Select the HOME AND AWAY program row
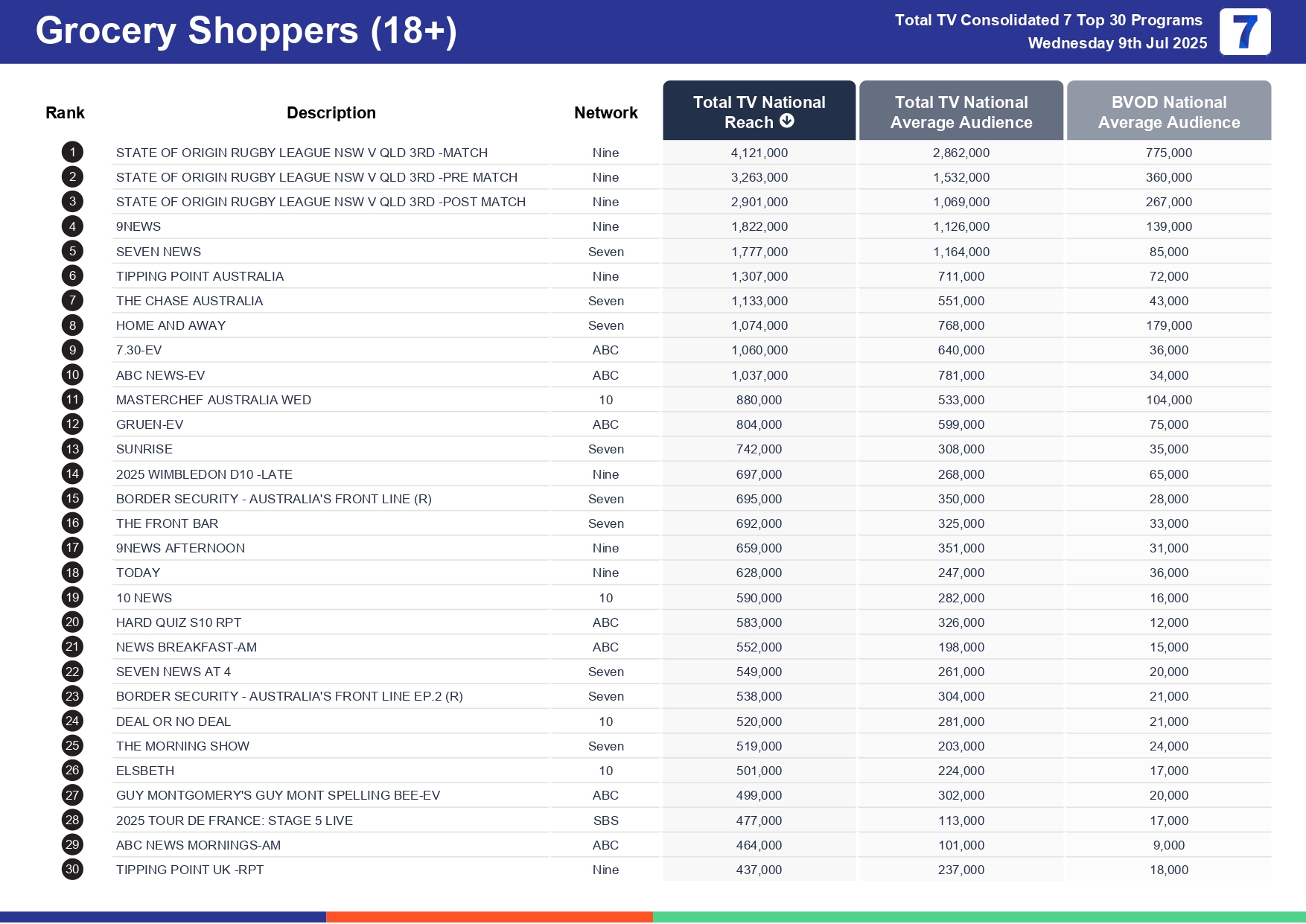The width and height of the screenshot is (1306, 924). coord(171,325)
